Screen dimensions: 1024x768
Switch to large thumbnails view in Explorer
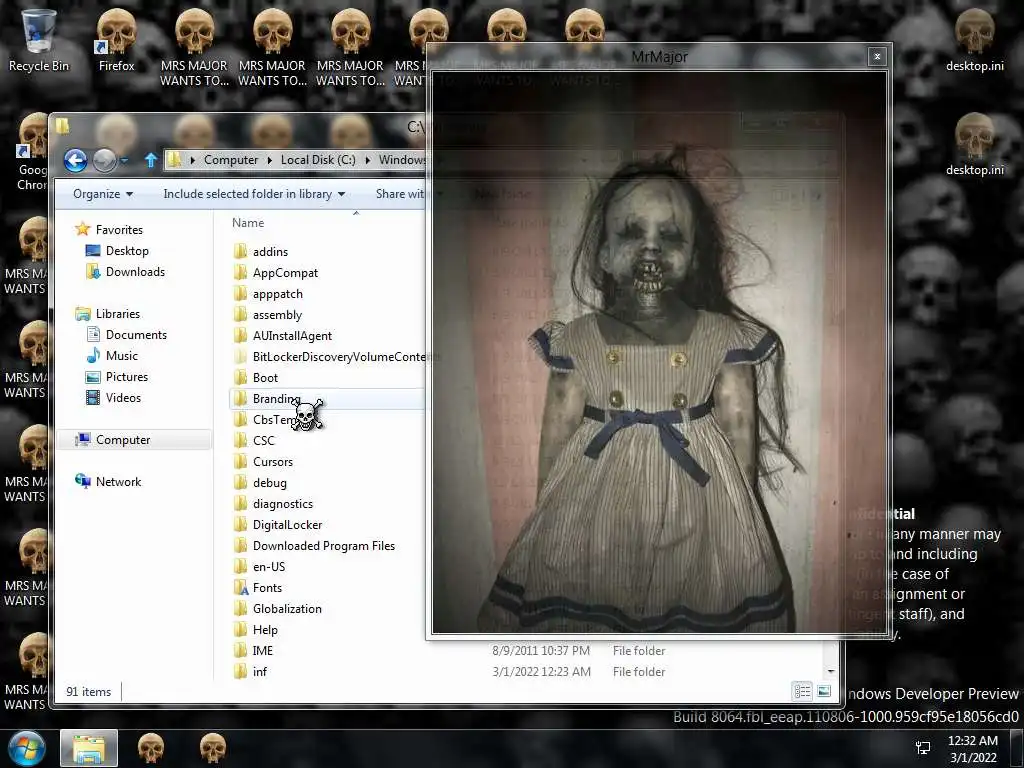pyautogui.click(x=824, y=691)
